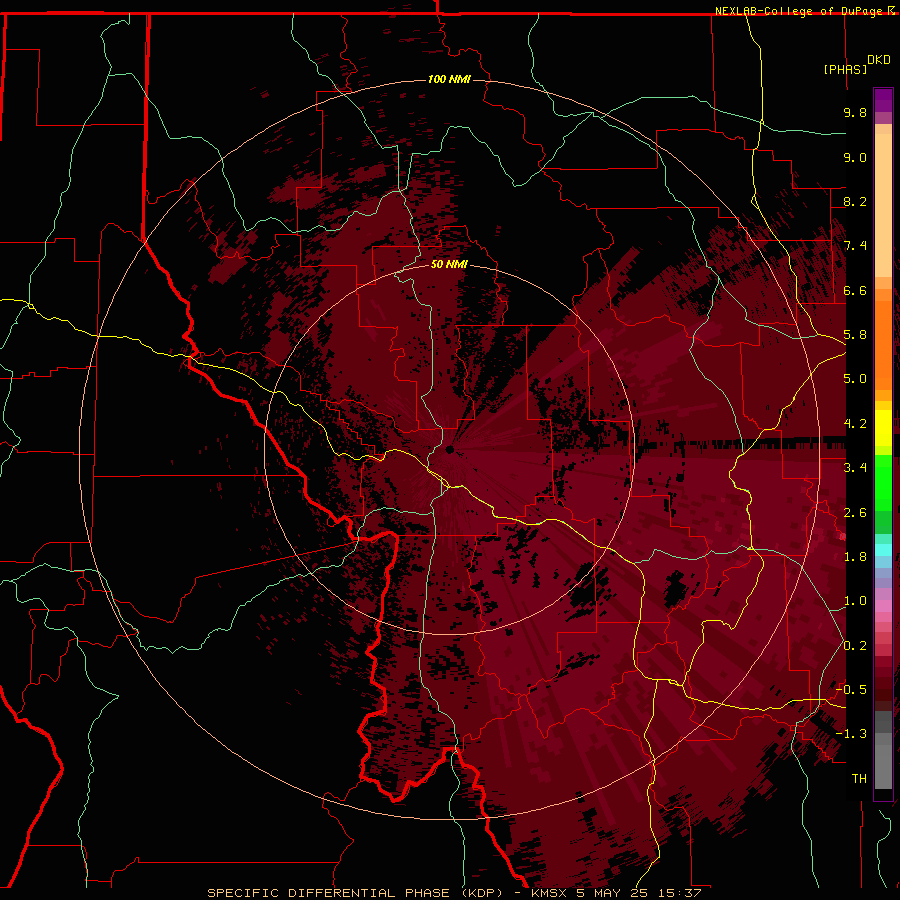The width and height of the screenshot is (900, 900).
Task: Pick the light peach segment of color bar
Action: tap(883, 207)
